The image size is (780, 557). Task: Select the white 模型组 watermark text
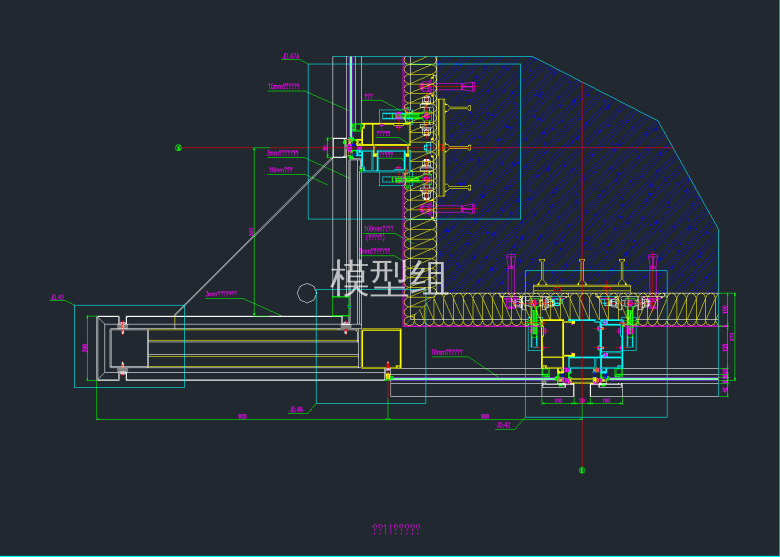coord(390,278)
